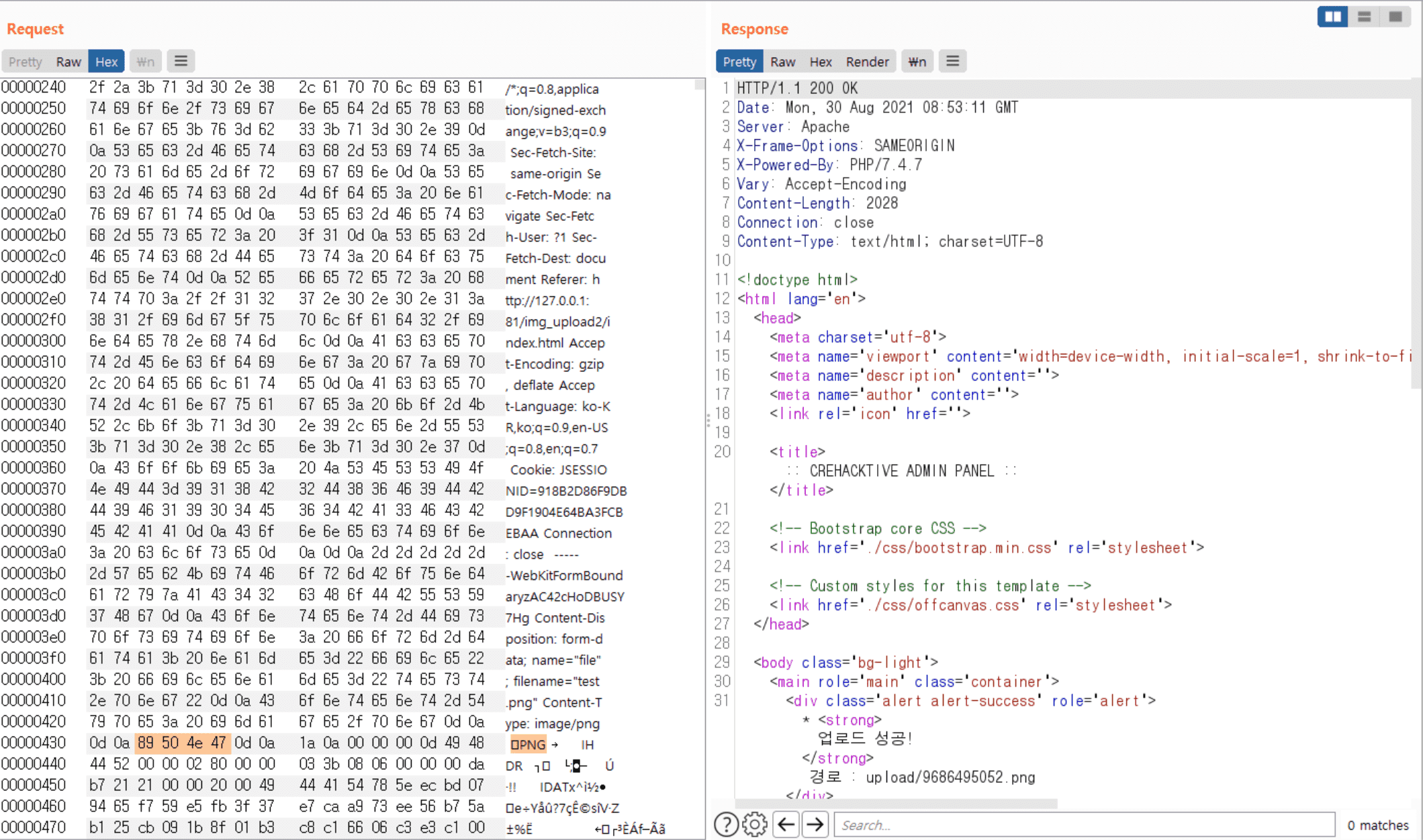Select Request Raw tab
This screenshot has width=1423, height=840.
pos(68,62)
